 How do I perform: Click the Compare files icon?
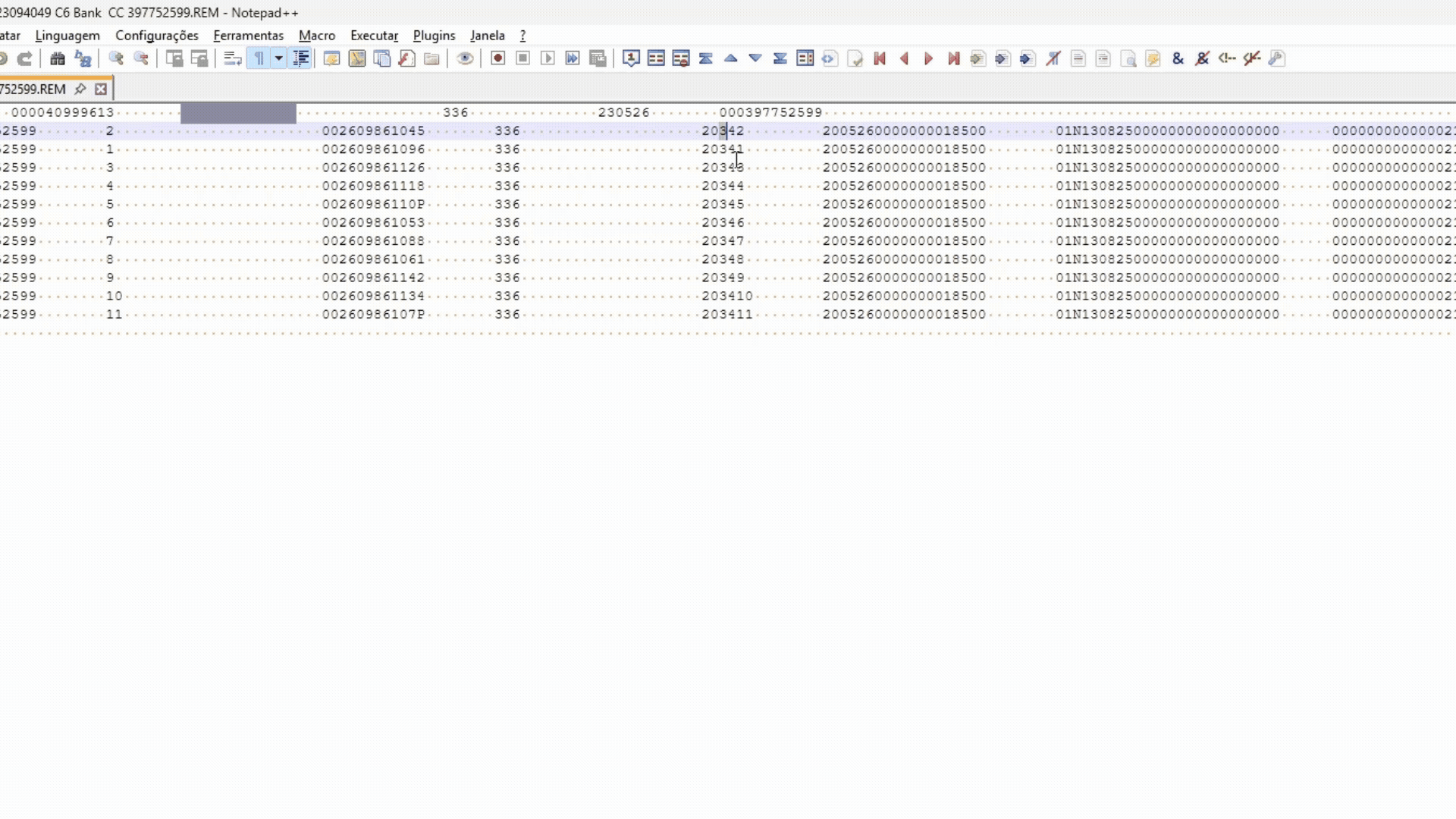click(x=656, y=58)
